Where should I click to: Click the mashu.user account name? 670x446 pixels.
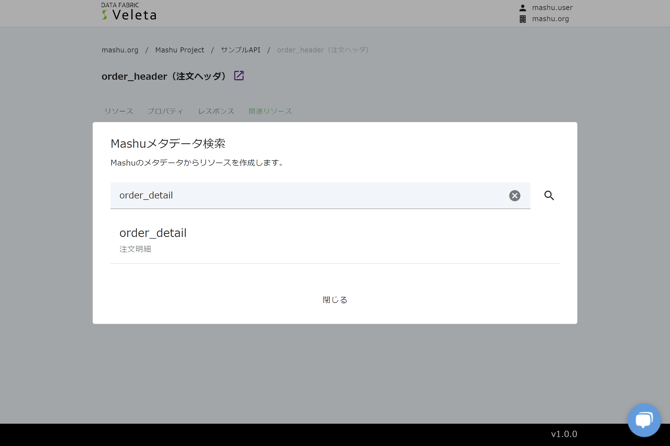(x=551, y=8)
